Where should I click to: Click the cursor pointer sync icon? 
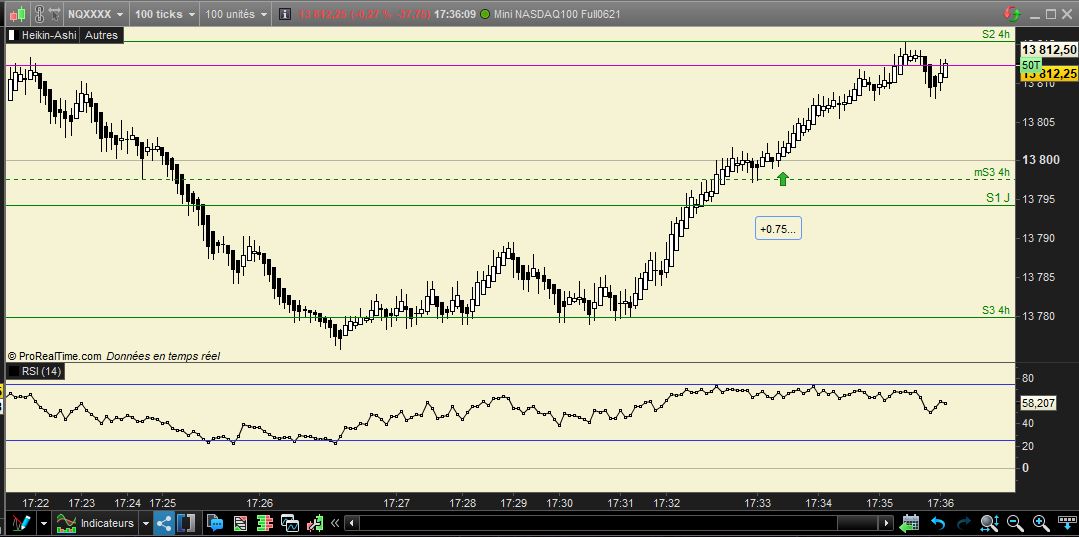[53, 13]
